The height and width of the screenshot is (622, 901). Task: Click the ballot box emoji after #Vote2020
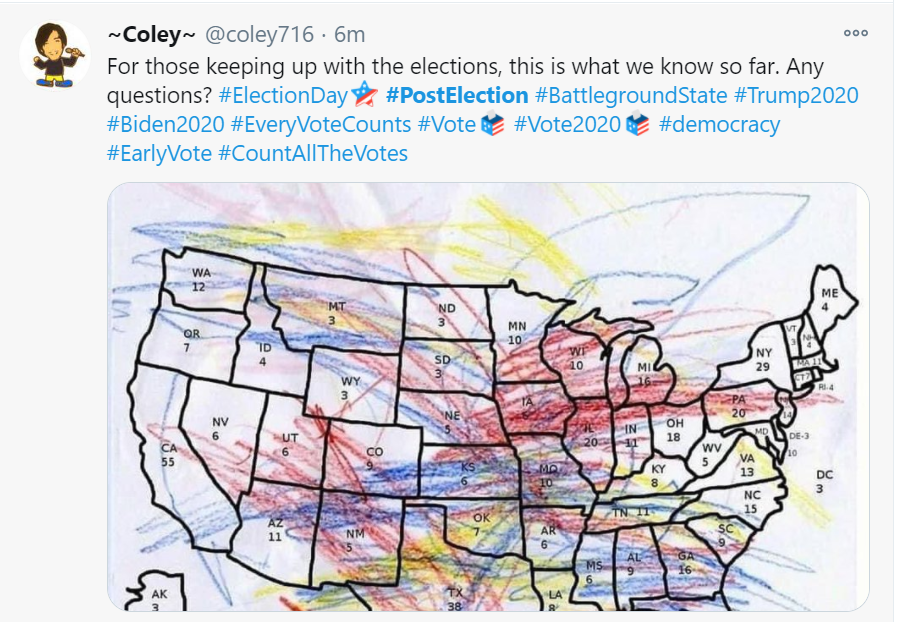[x=639, y=125]
